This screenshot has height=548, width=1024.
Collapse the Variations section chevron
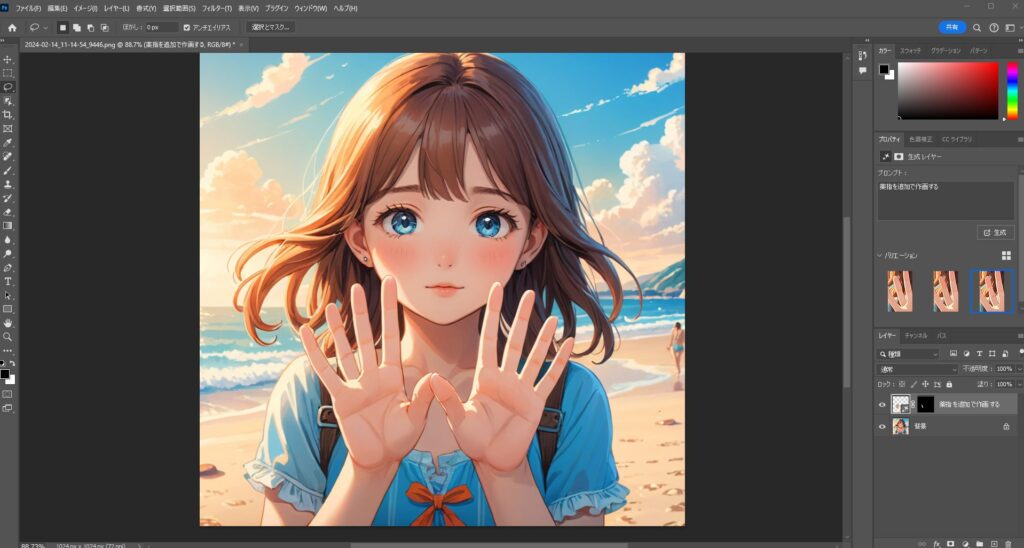pyautogui.click(x=880, y=255)
